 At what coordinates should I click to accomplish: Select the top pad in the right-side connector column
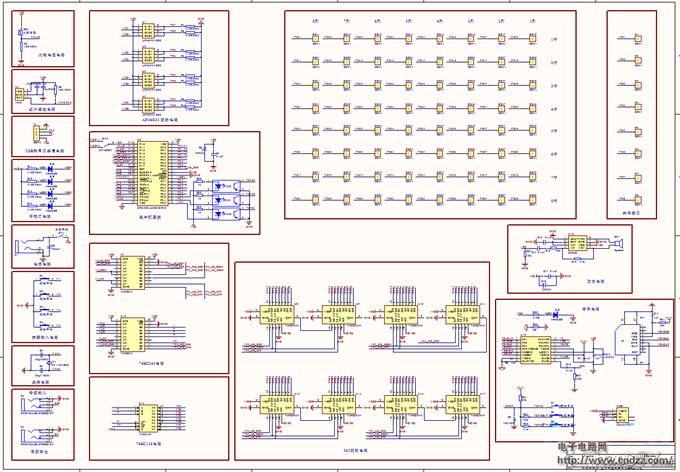[637, 39]
